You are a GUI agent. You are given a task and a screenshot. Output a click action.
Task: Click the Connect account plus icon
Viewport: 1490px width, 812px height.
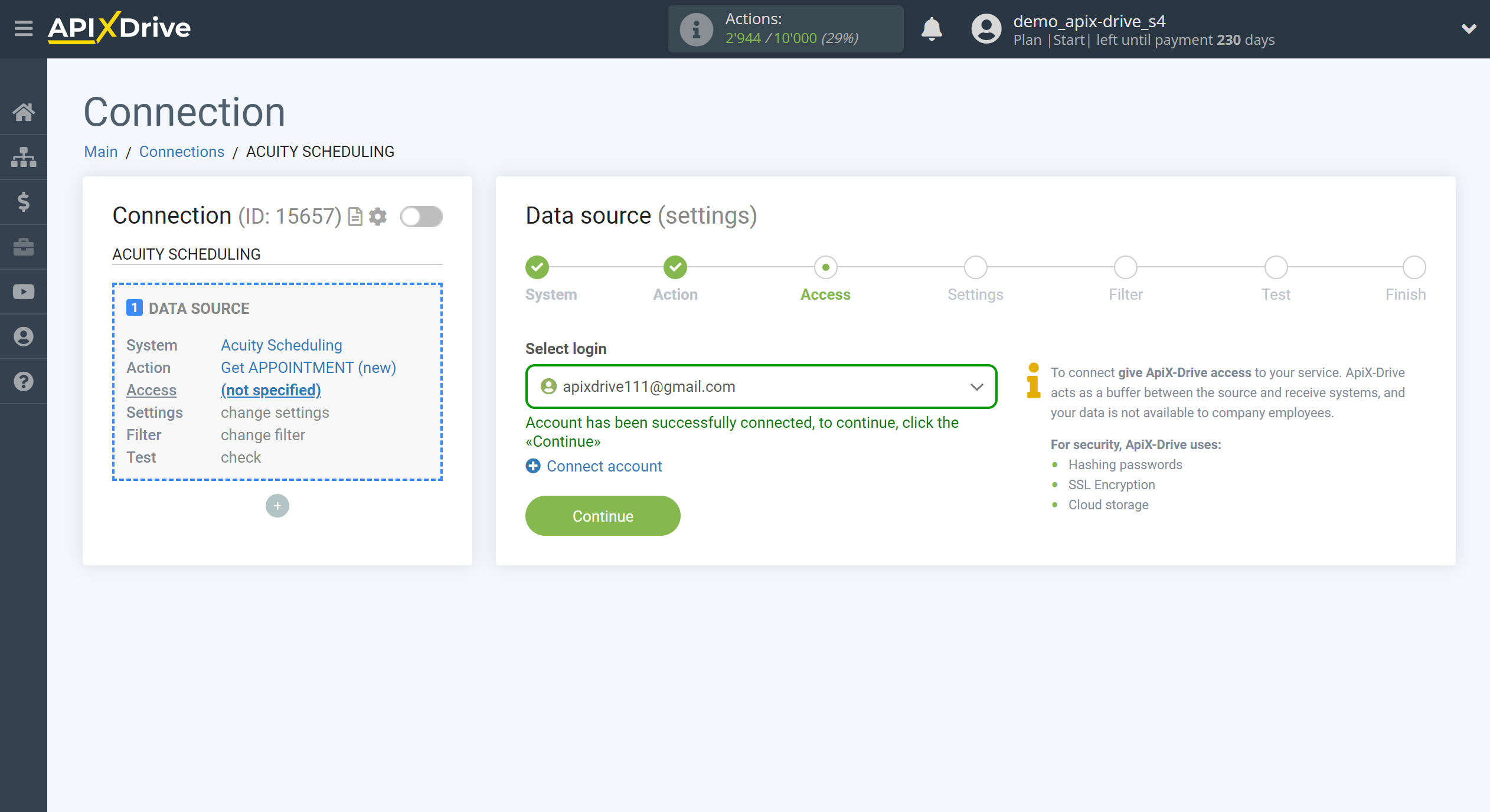point(533,466)
